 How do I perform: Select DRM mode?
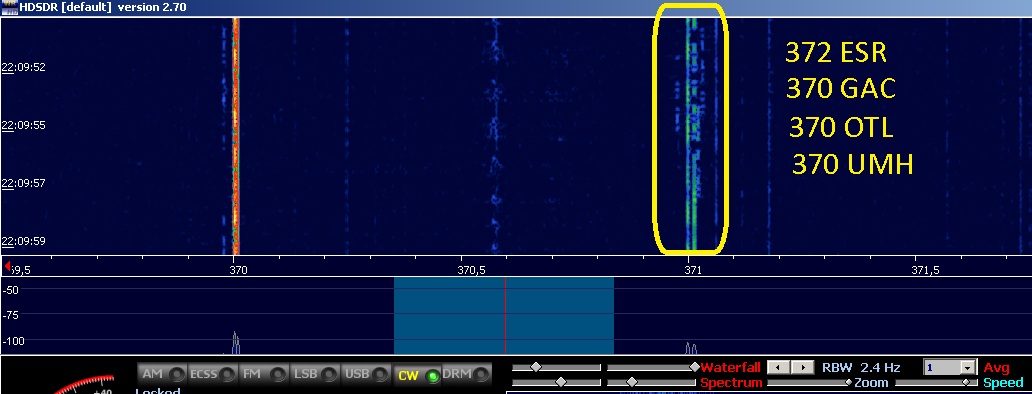(x=467, y=374)
